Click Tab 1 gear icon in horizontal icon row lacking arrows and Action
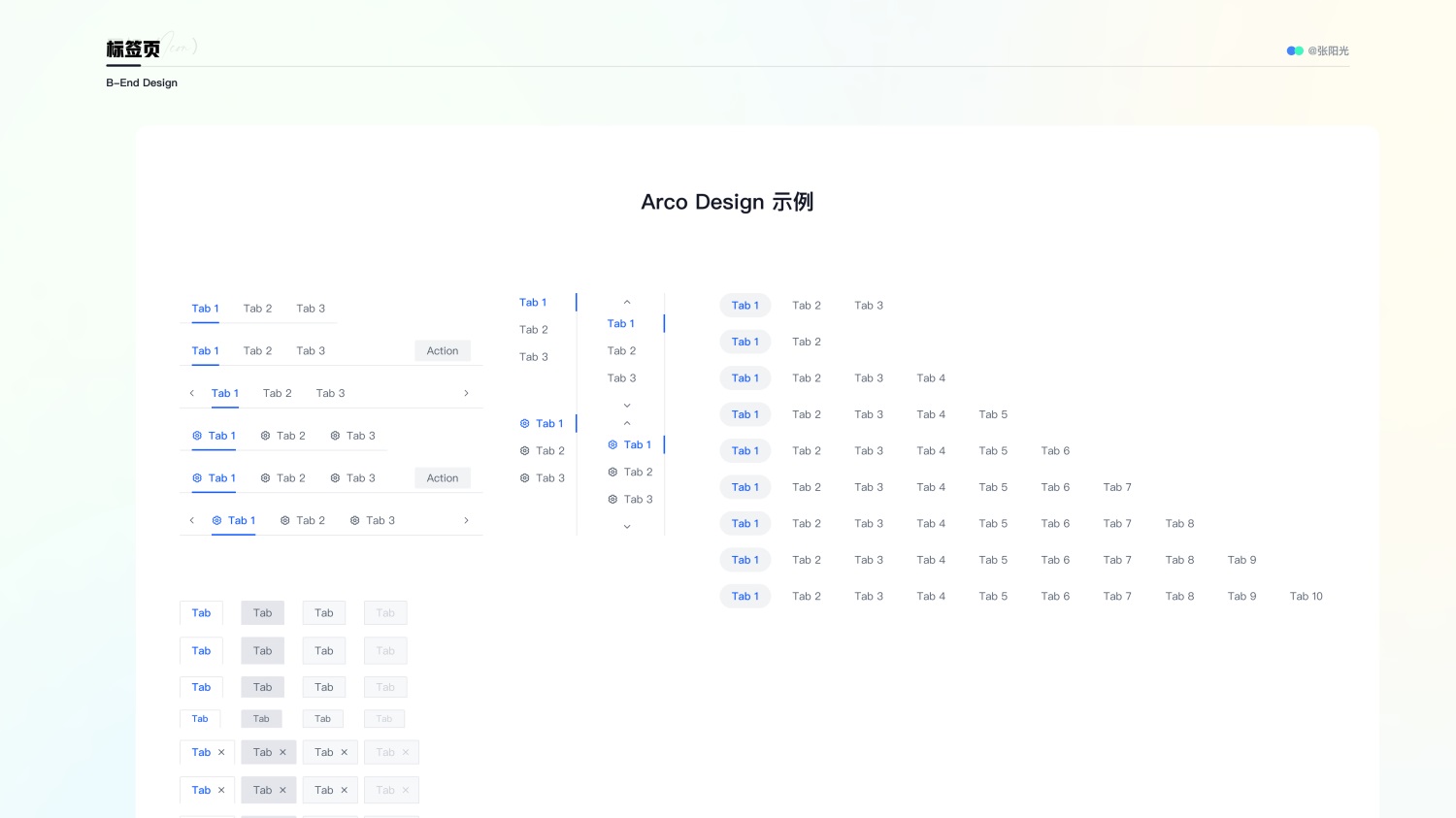This screenshot has width=1456, height=818. (197, 436)
